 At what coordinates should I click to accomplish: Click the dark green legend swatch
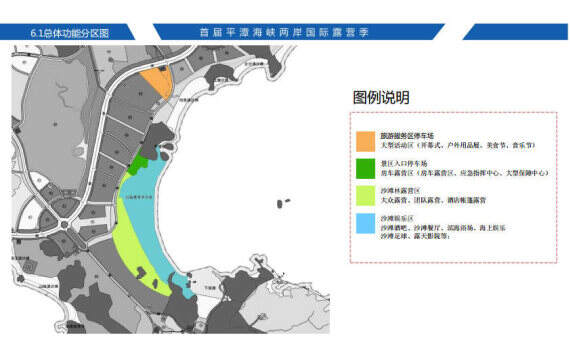click(365, 169)
